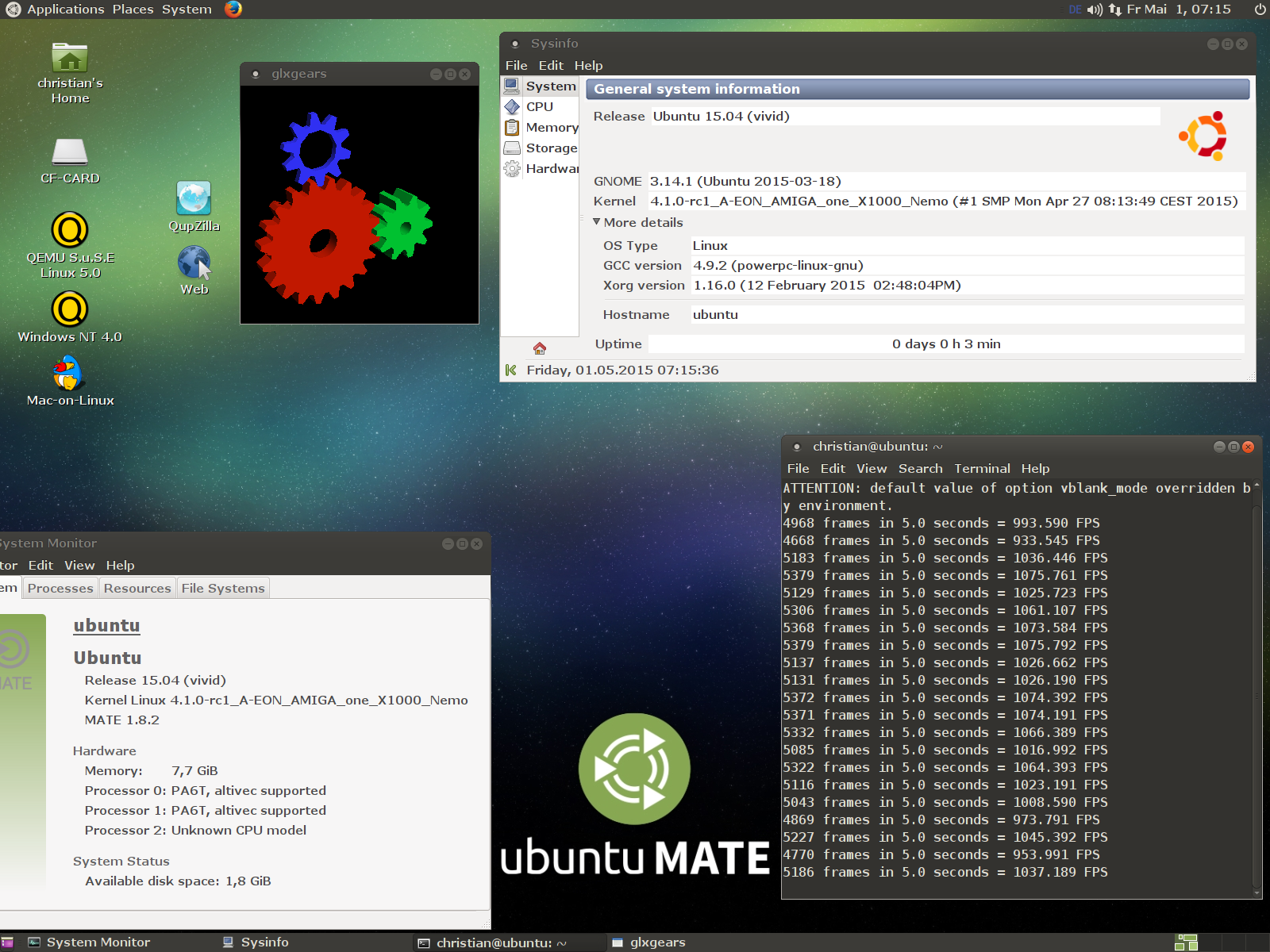Image resolution: width=1270 pixels, height=952 pixels.
Task: Open the Applications menu in top panel
Action: pyautogui.click(x=65, y=10)
